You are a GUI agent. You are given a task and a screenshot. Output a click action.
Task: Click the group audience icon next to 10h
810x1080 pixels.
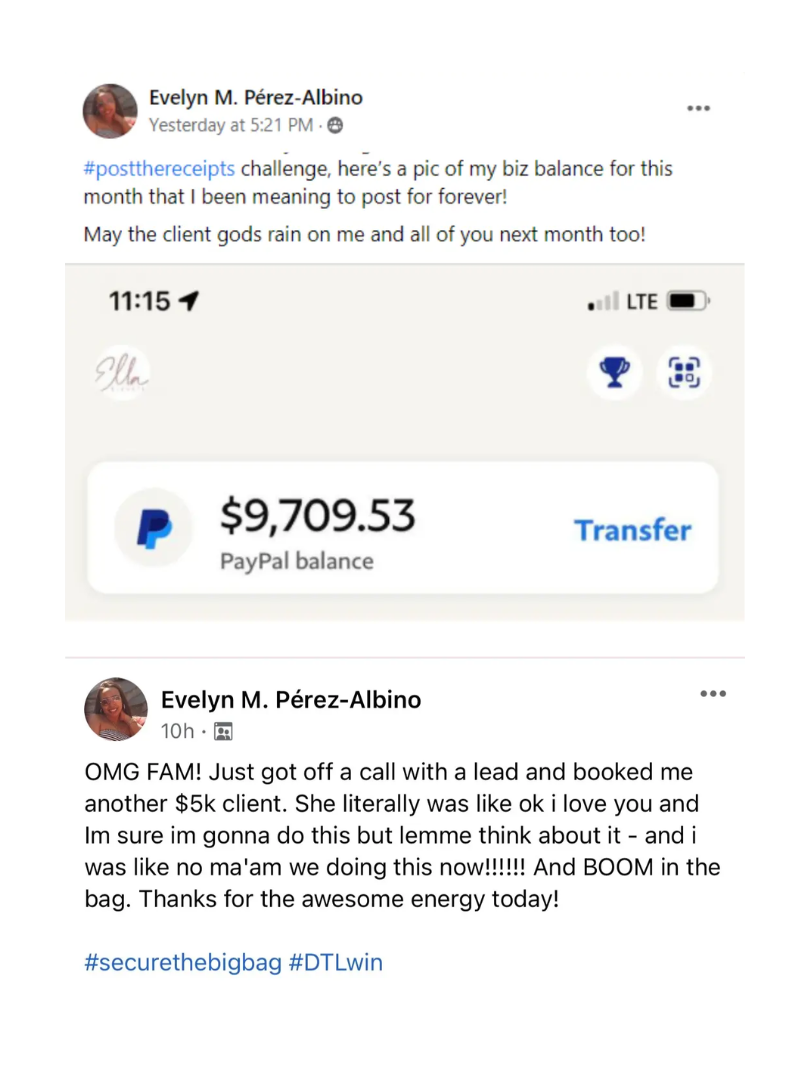click(x=224, y=732)
